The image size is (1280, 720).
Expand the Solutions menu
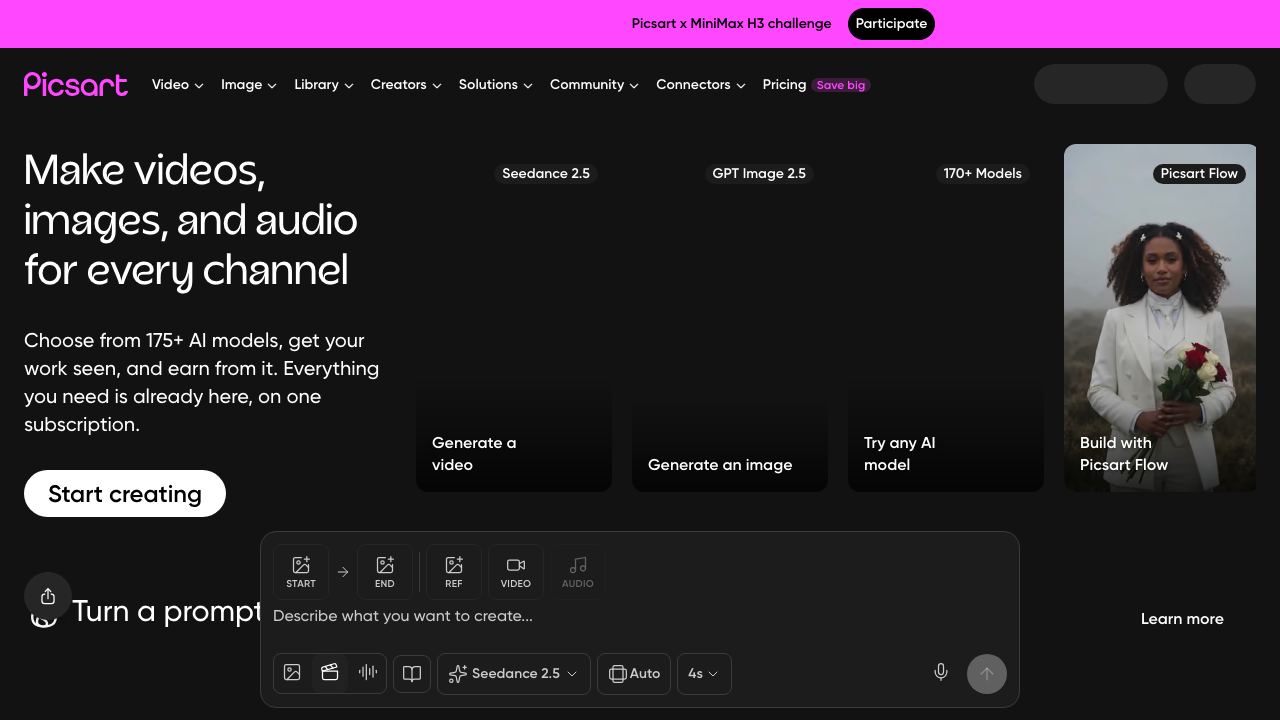[x=496, y=85]
